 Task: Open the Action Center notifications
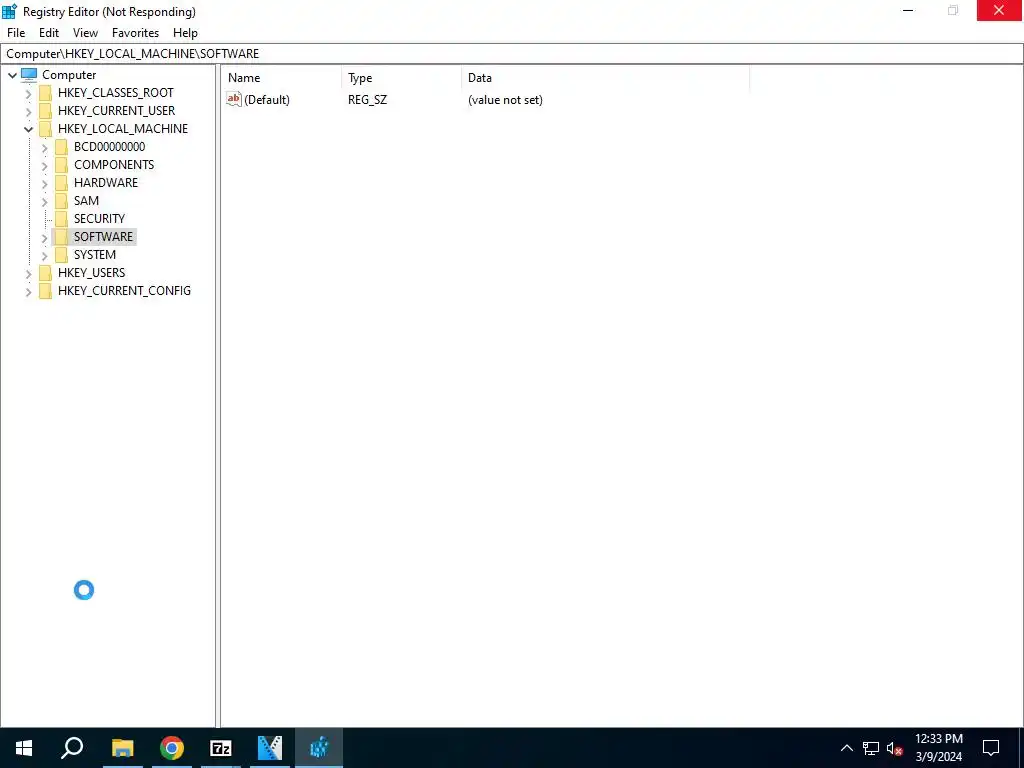coord(991,748)
